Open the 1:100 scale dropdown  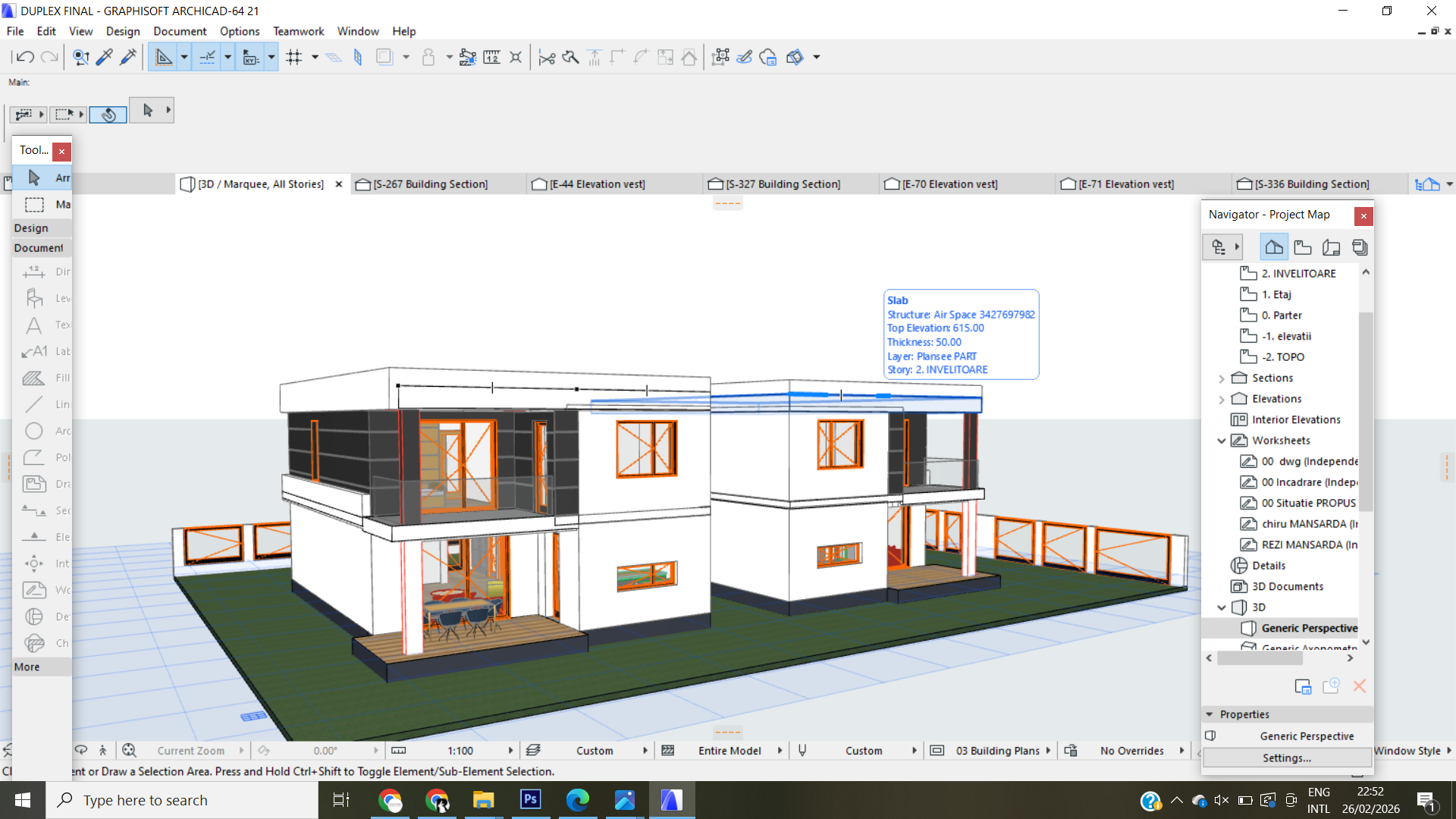510,751
